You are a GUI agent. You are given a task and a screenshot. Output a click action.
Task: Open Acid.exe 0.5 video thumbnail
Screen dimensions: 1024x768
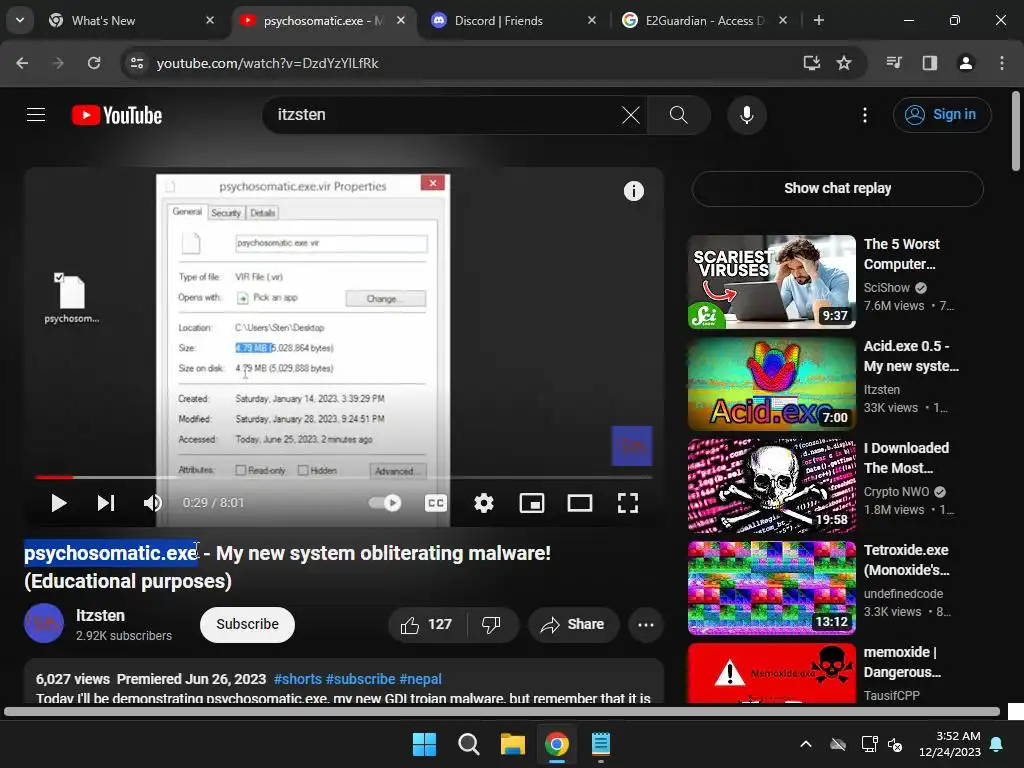click(x=771, y=383)
